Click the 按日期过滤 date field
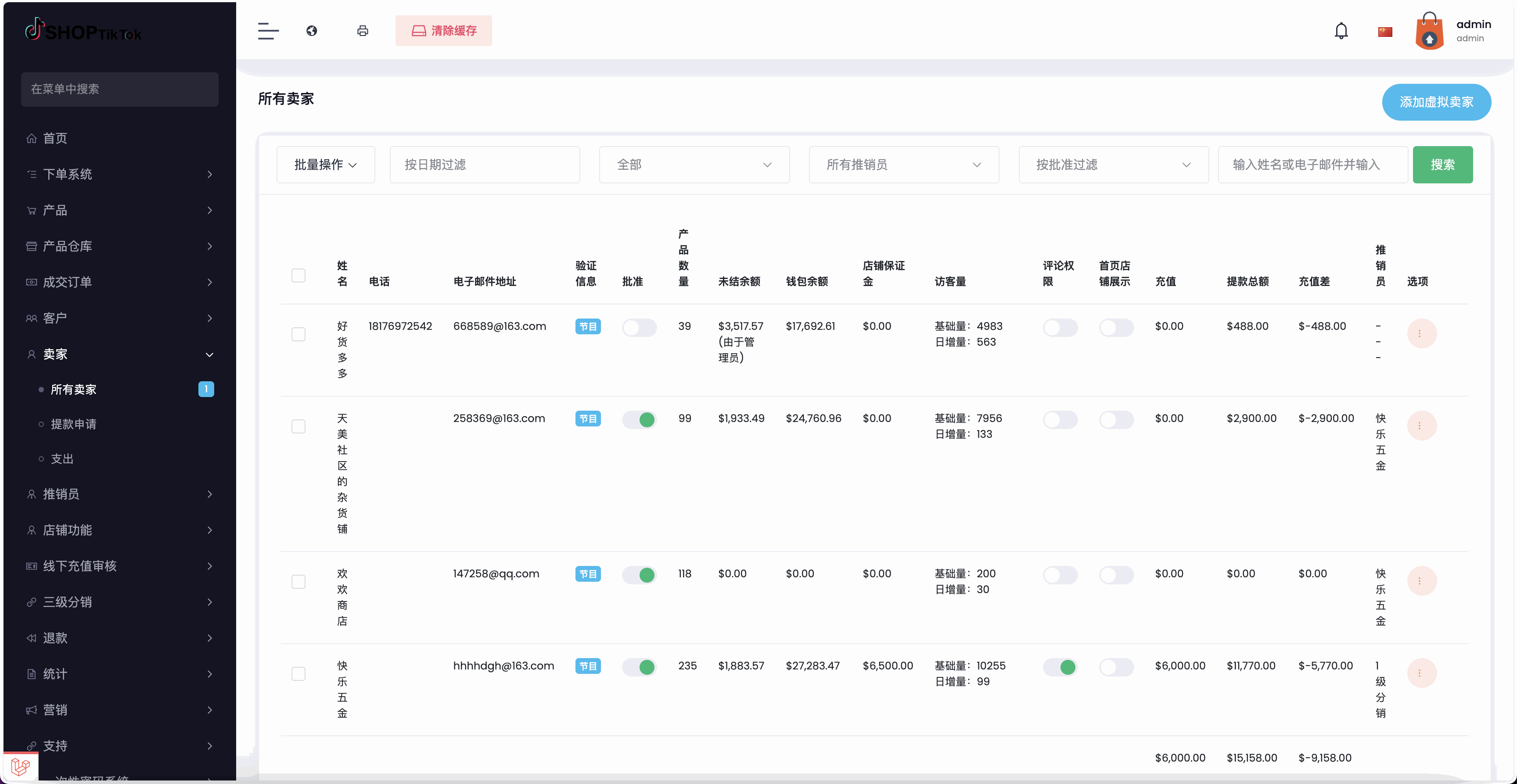 point(484,165)
